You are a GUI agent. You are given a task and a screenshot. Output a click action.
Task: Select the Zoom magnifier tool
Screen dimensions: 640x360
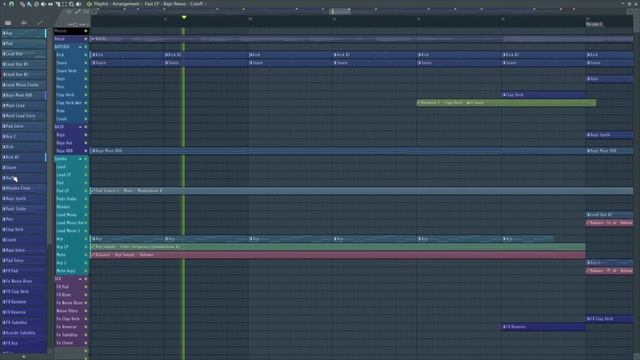click(x=71, y=4)
